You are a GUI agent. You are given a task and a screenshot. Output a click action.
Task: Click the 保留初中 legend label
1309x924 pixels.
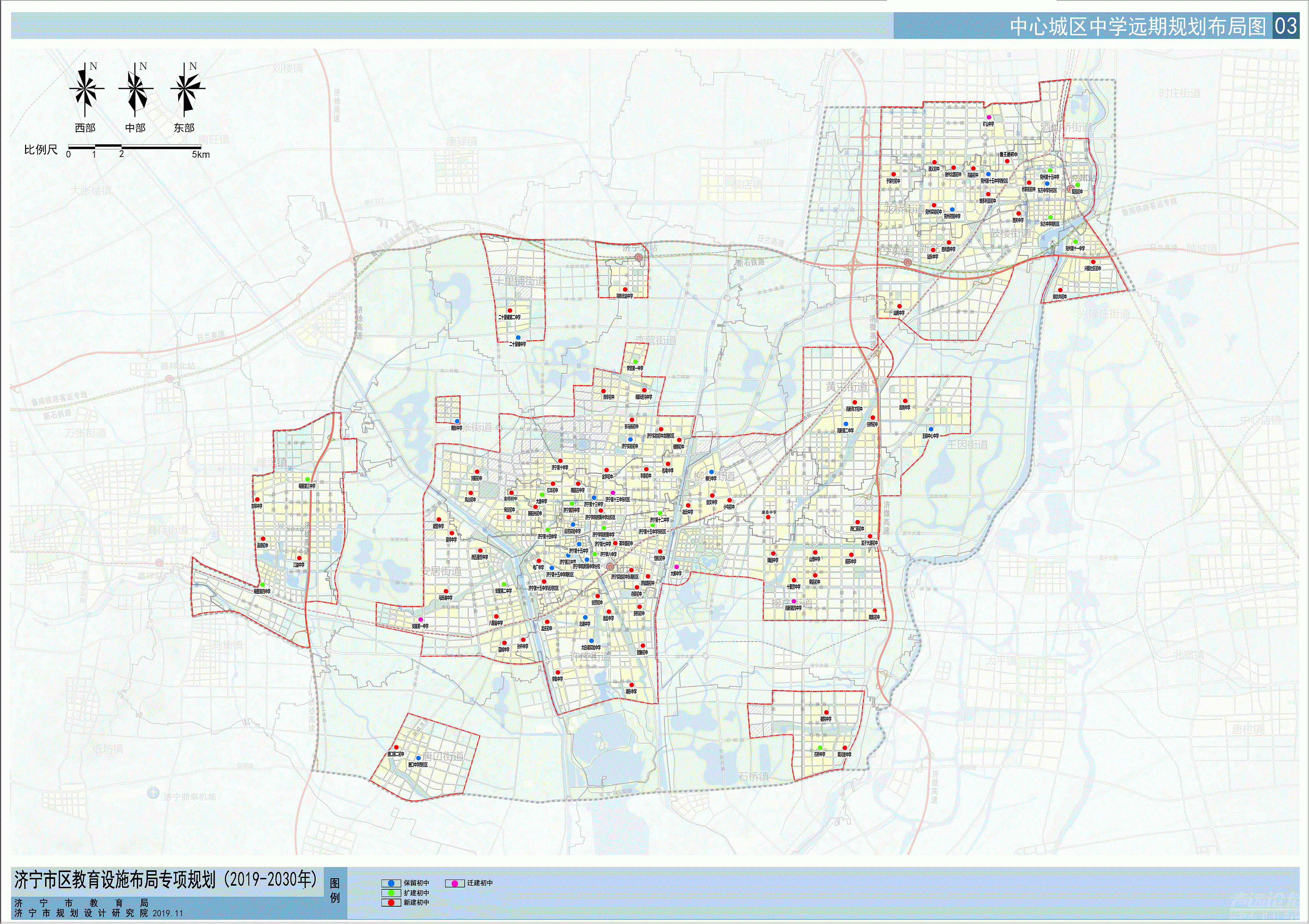click(x=416, y=883)
